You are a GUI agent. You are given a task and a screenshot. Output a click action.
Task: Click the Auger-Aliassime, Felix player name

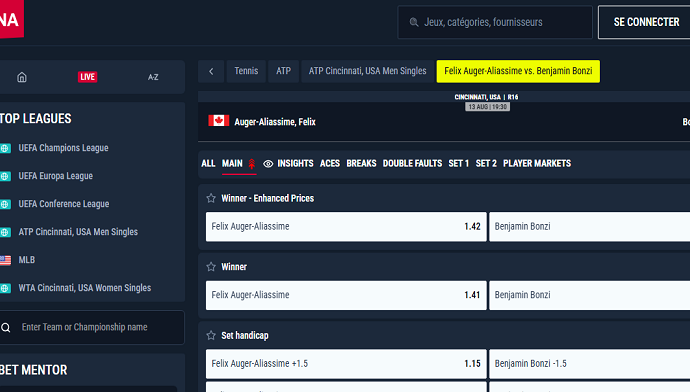(x=275, y=122)
